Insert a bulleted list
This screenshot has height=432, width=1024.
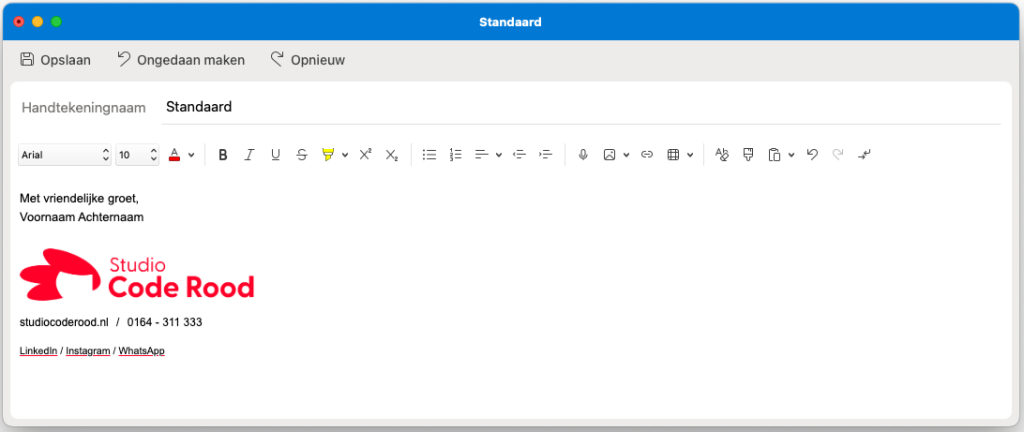point(429,155)
